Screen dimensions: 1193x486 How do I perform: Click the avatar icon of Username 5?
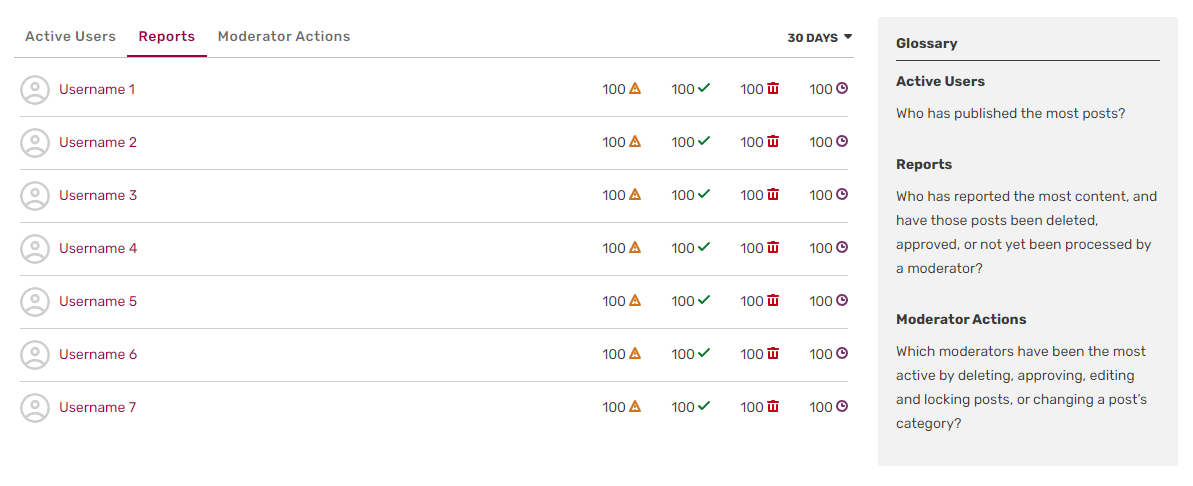(x=35, y=301)
